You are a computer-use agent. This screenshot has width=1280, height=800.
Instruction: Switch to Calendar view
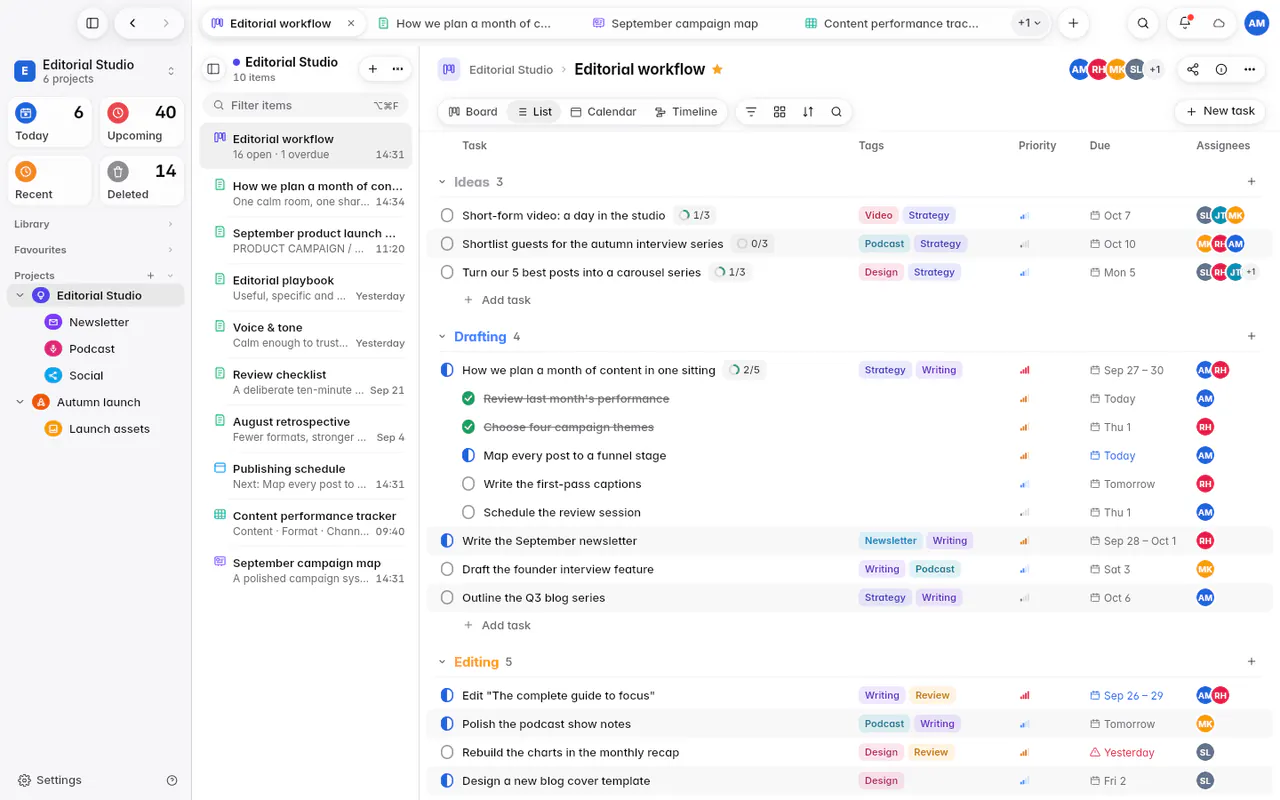603,112
